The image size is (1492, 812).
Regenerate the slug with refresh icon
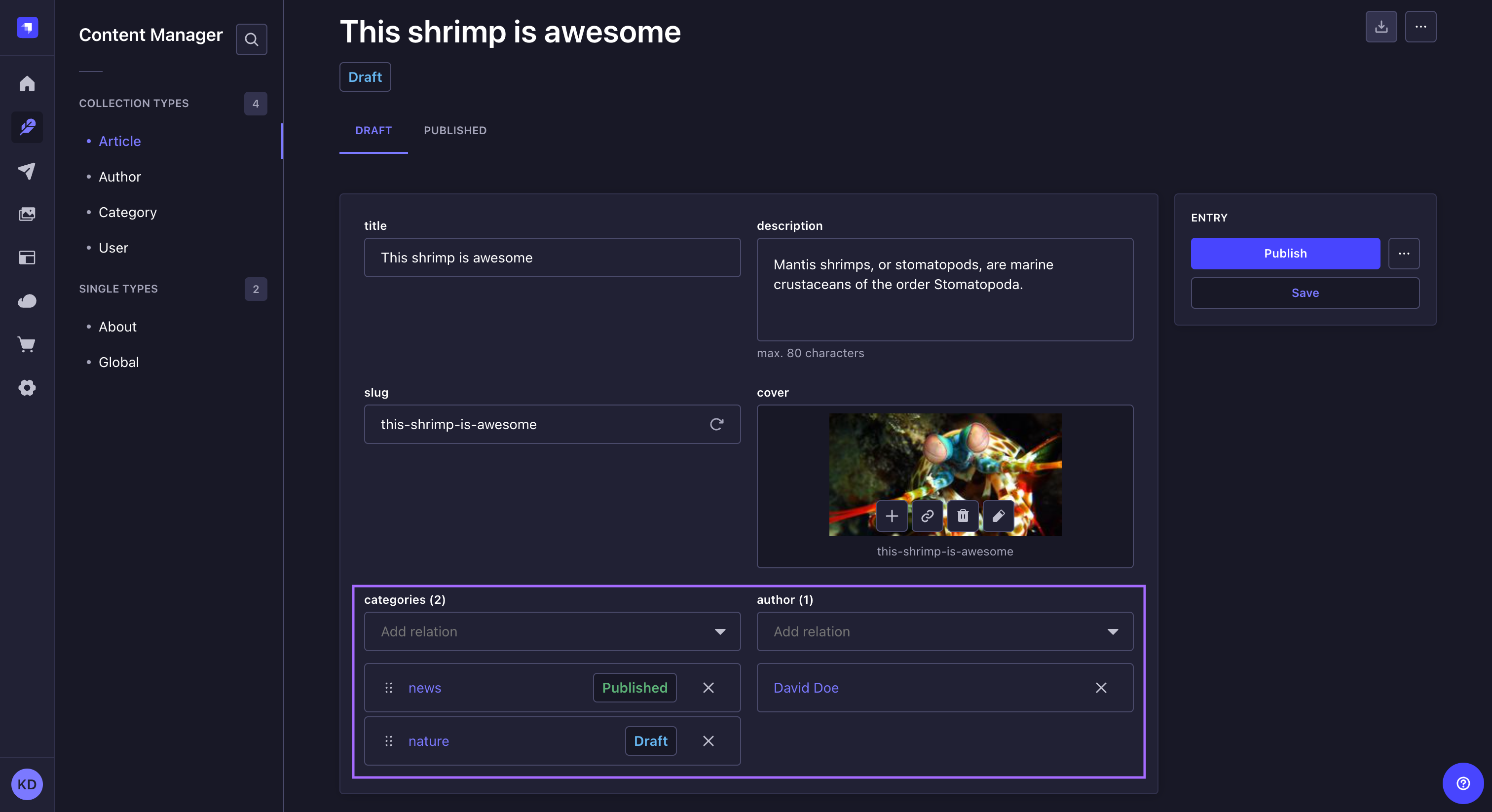pyautogui.click(x=716, y=424)
